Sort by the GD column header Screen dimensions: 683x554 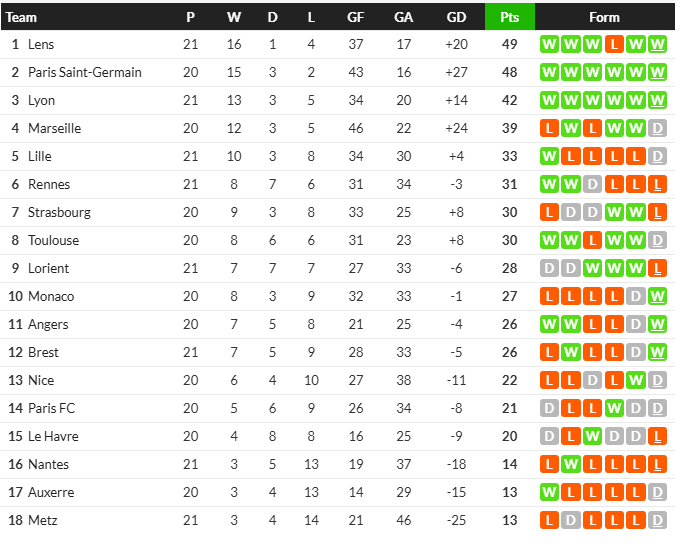tap(456, 17)
